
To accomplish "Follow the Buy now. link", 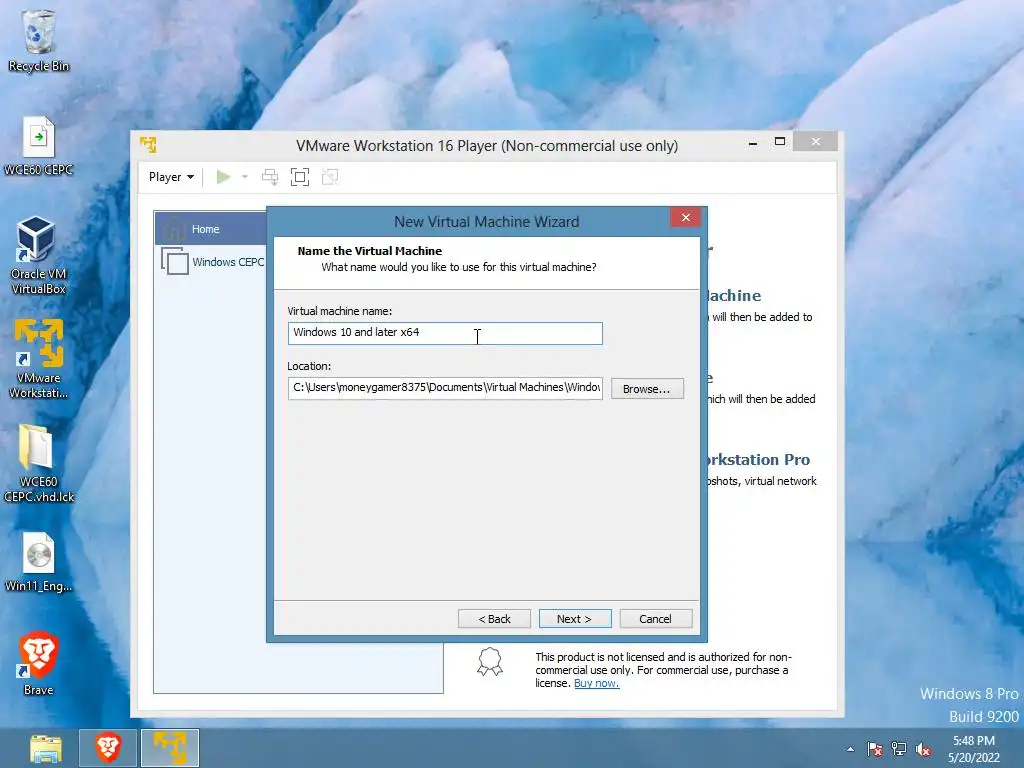I will point(596,683).
